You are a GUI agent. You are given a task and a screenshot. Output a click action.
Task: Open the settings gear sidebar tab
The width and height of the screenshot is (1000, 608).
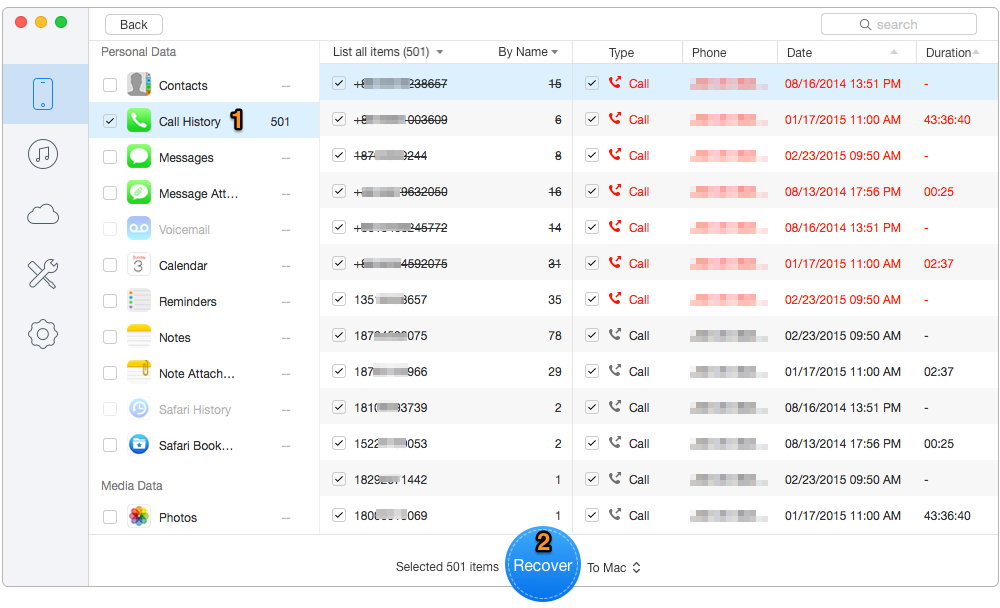[x=43, y=334]
